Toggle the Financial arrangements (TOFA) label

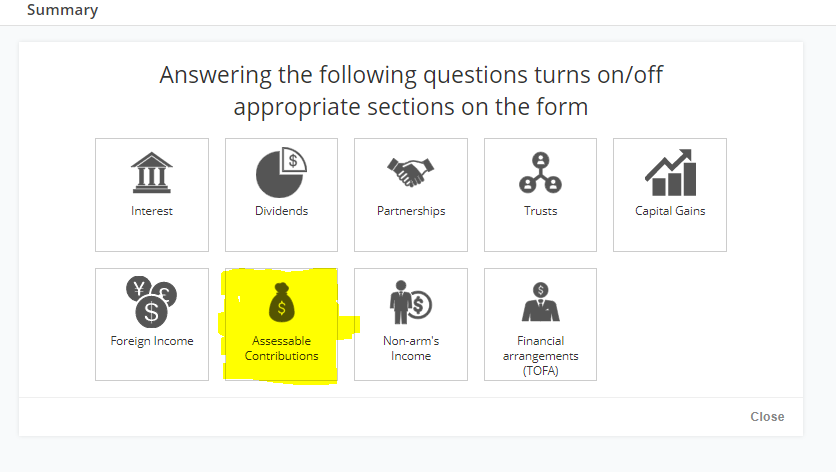click(541, 356)
